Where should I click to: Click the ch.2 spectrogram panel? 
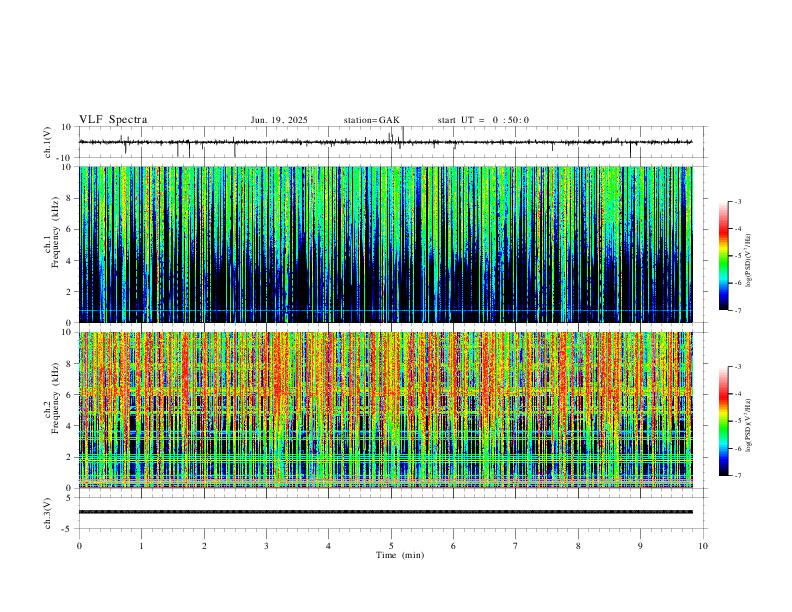coord(386,410)
